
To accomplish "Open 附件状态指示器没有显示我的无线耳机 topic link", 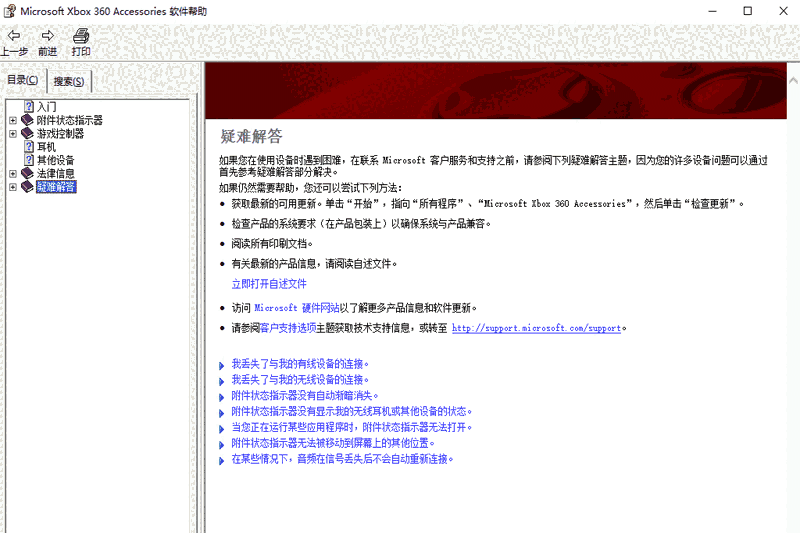I will (352, 411).
